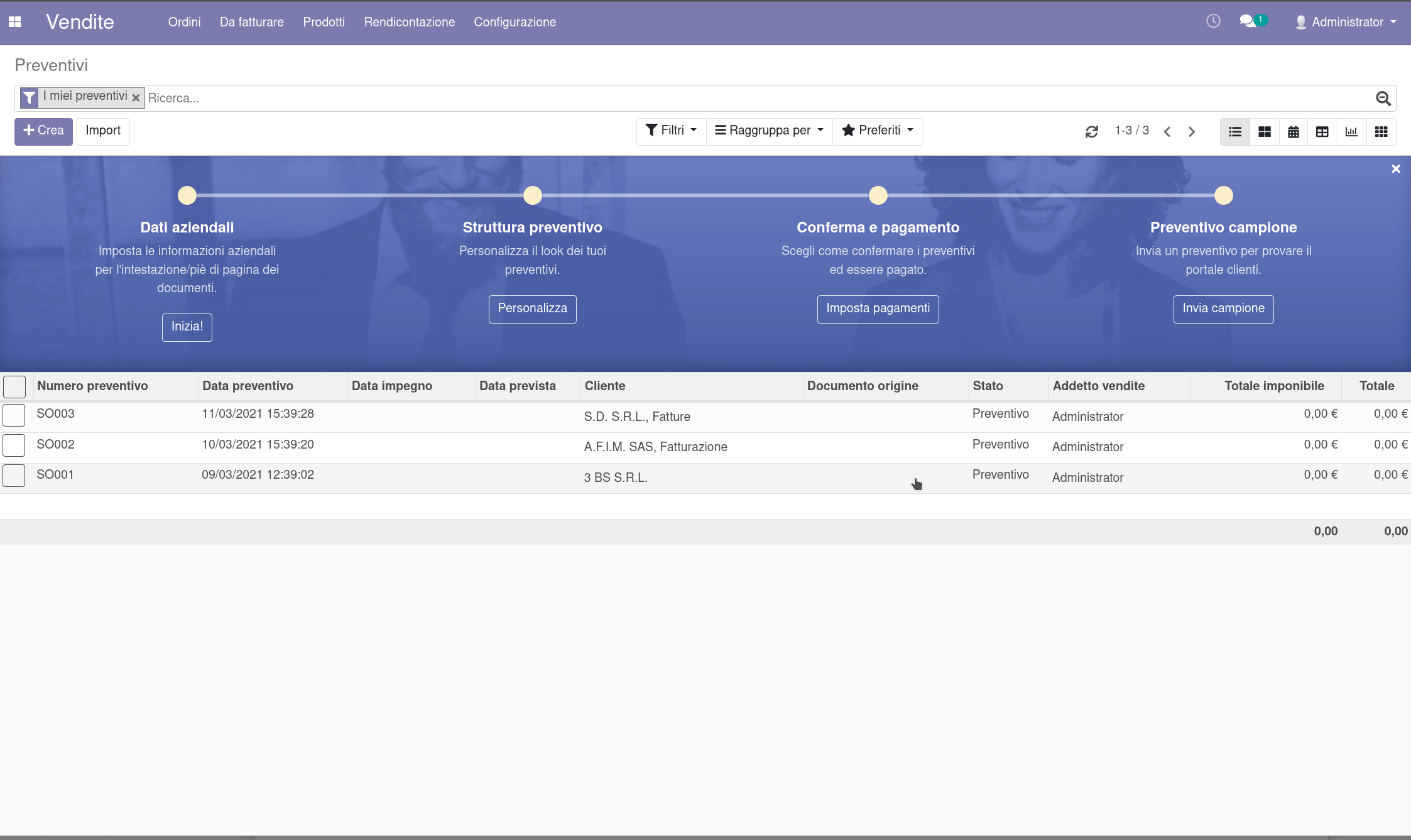This screenshot has height=840, width=1411.
Task: Switch to kanban view
Action: tap(1265, 131)
